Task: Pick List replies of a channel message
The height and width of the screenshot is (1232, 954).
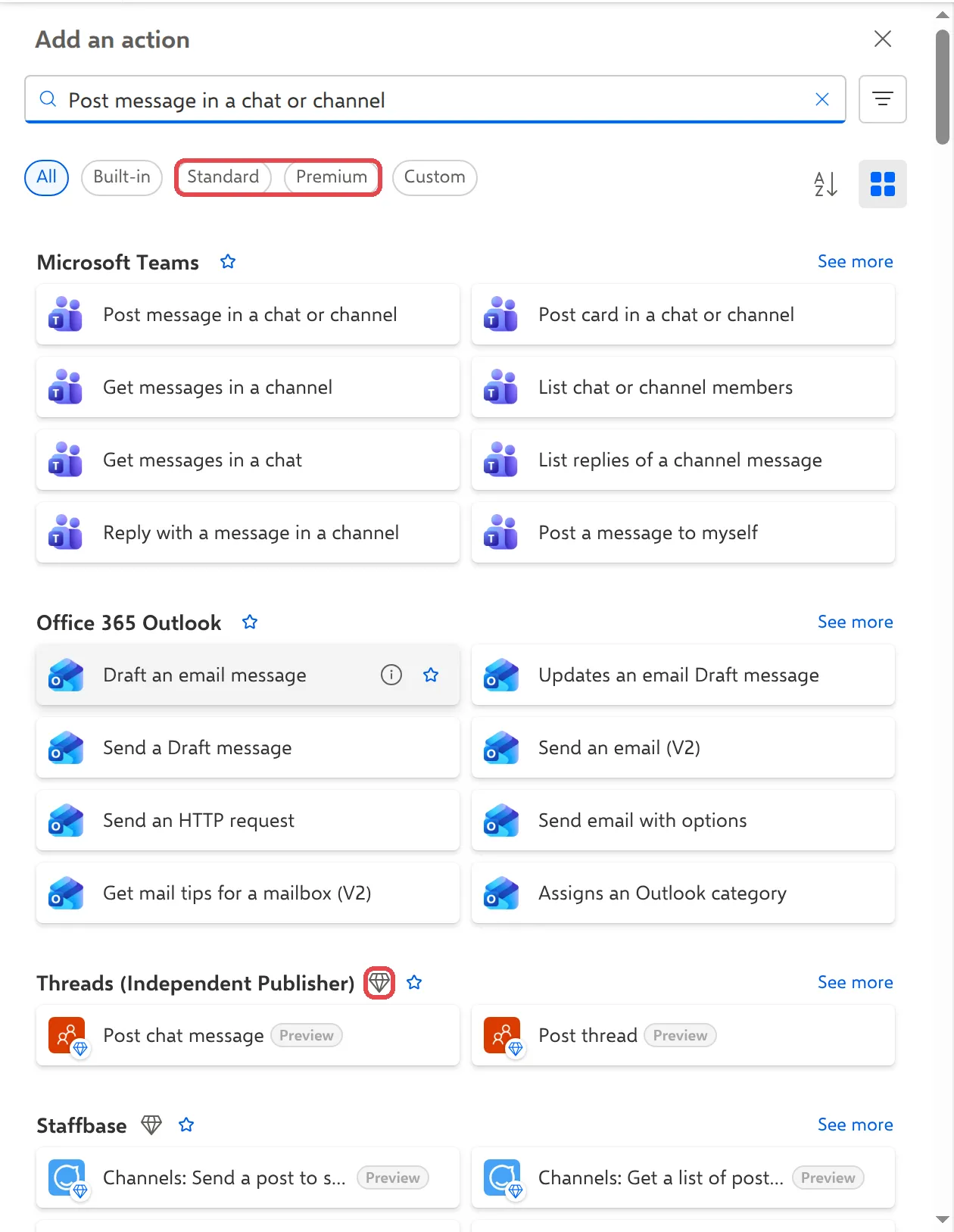Action: click(683, 460)
